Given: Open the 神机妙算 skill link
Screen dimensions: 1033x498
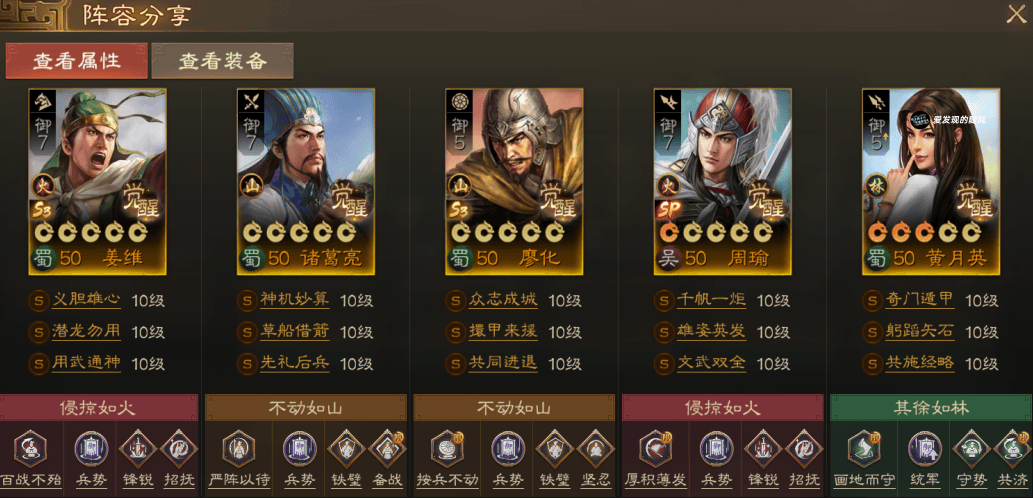Looking at the screenshot, I should pos(294,300).
